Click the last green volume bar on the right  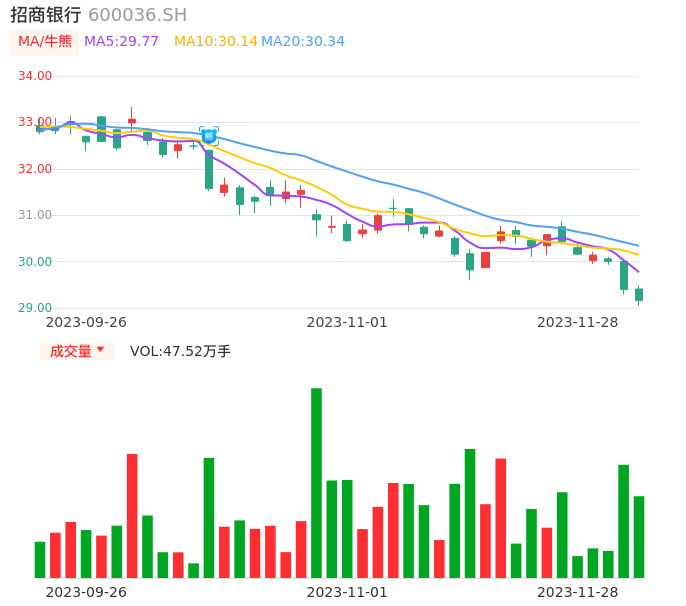pos(639,537)
